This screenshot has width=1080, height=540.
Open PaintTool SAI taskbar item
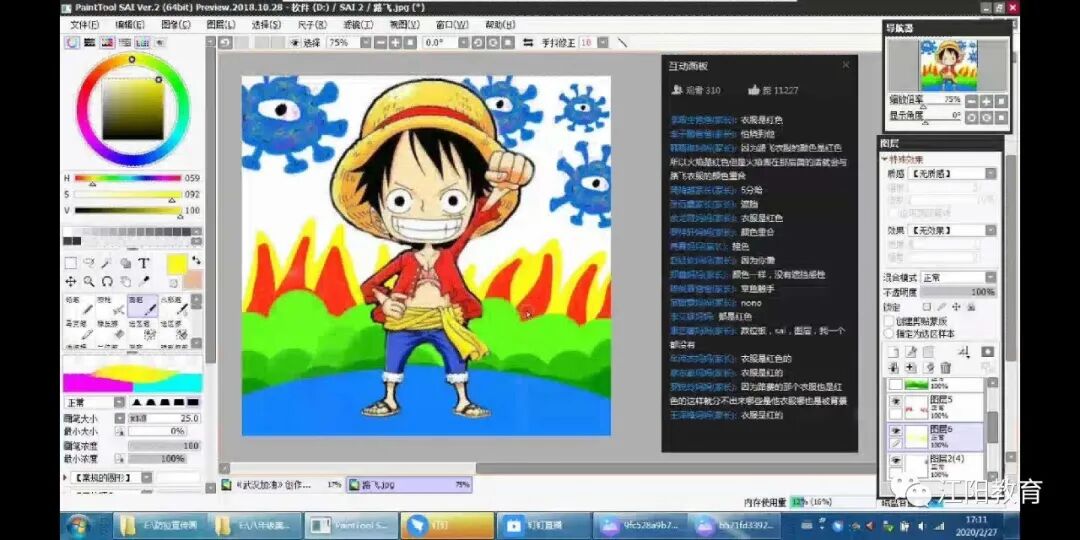[x=351, y=526]
